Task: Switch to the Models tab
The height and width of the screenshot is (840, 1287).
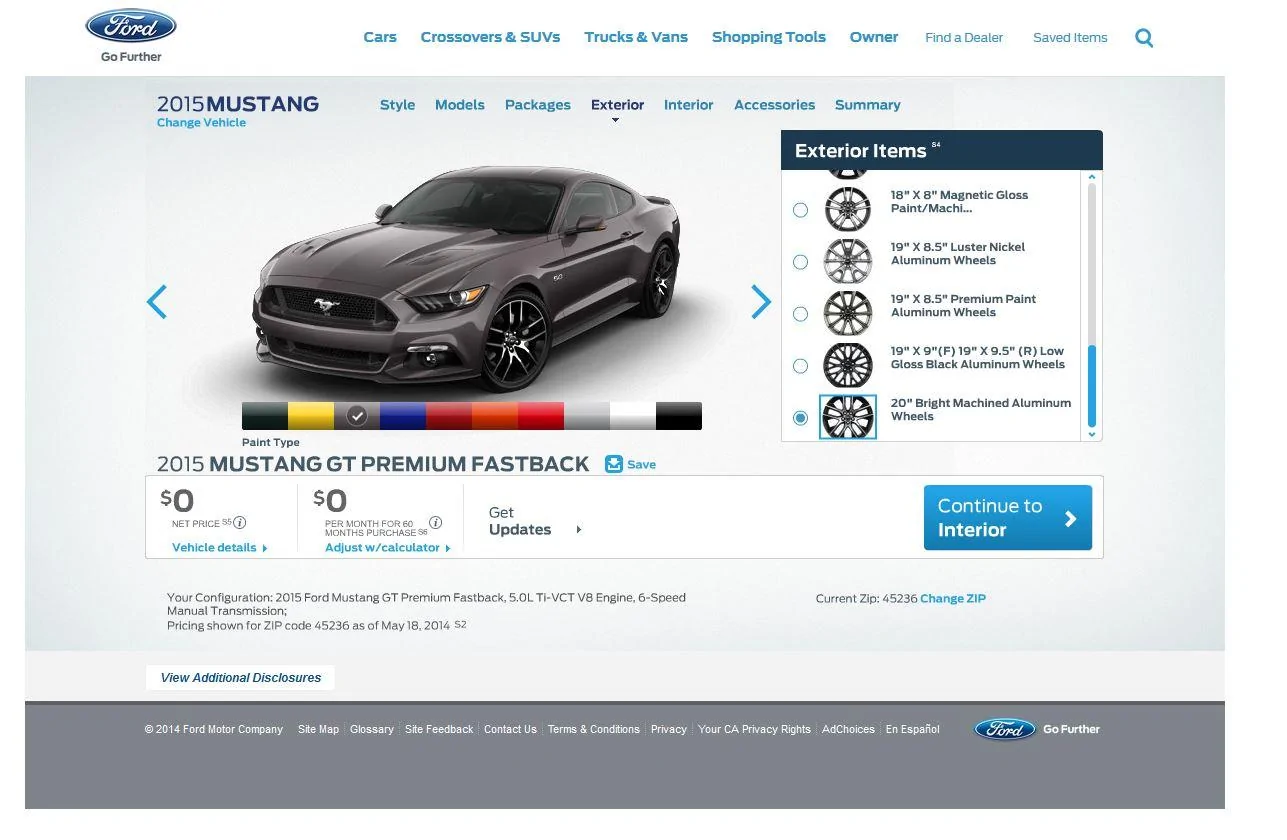Action: tap(460, 105)
